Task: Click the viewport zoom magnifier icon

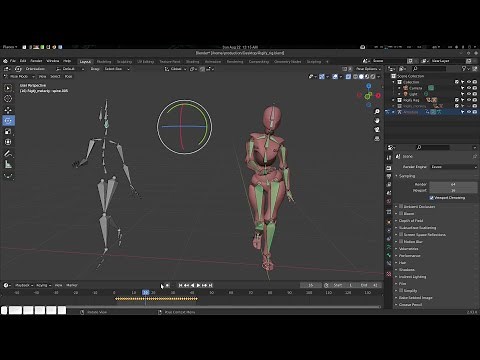Action: coord(377,112)
